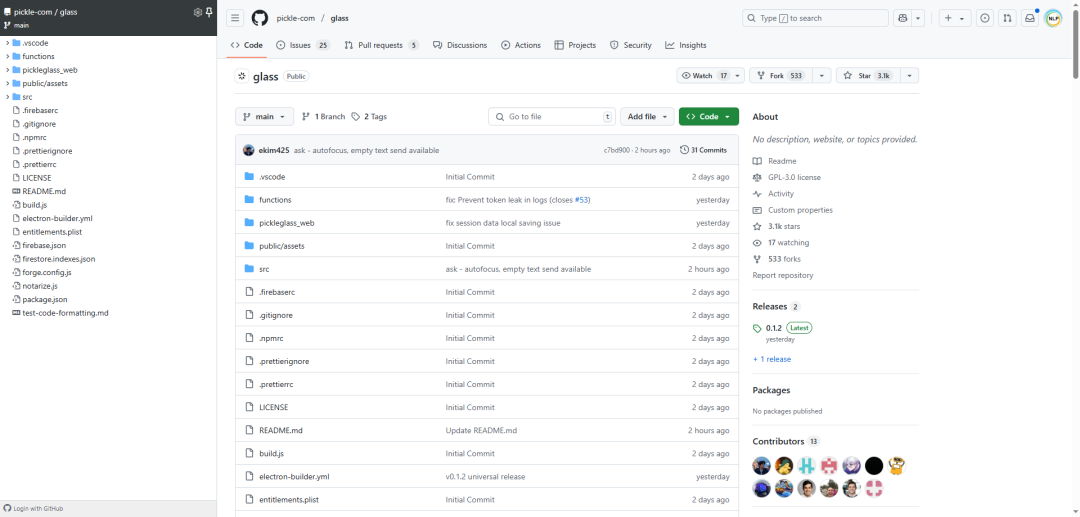Focus the 'Type / to search' box
Image resolution: width=1080 pixels, height=517 pixels.
pyautogui.click(x=816, y=19)
